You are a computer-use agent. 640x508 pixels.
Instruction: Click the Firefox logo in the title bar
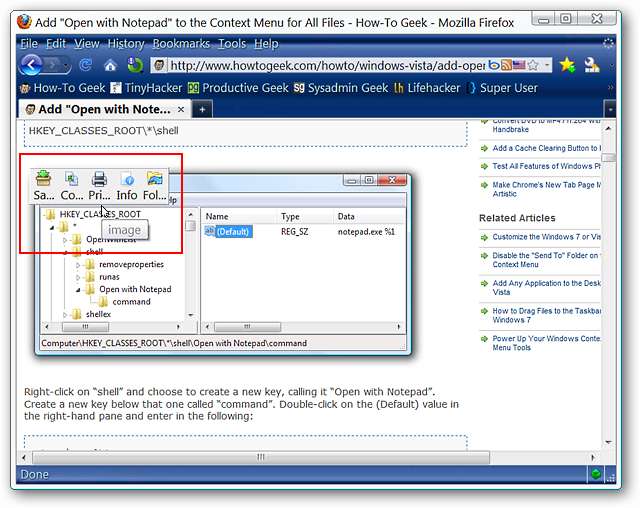(24, 22)
